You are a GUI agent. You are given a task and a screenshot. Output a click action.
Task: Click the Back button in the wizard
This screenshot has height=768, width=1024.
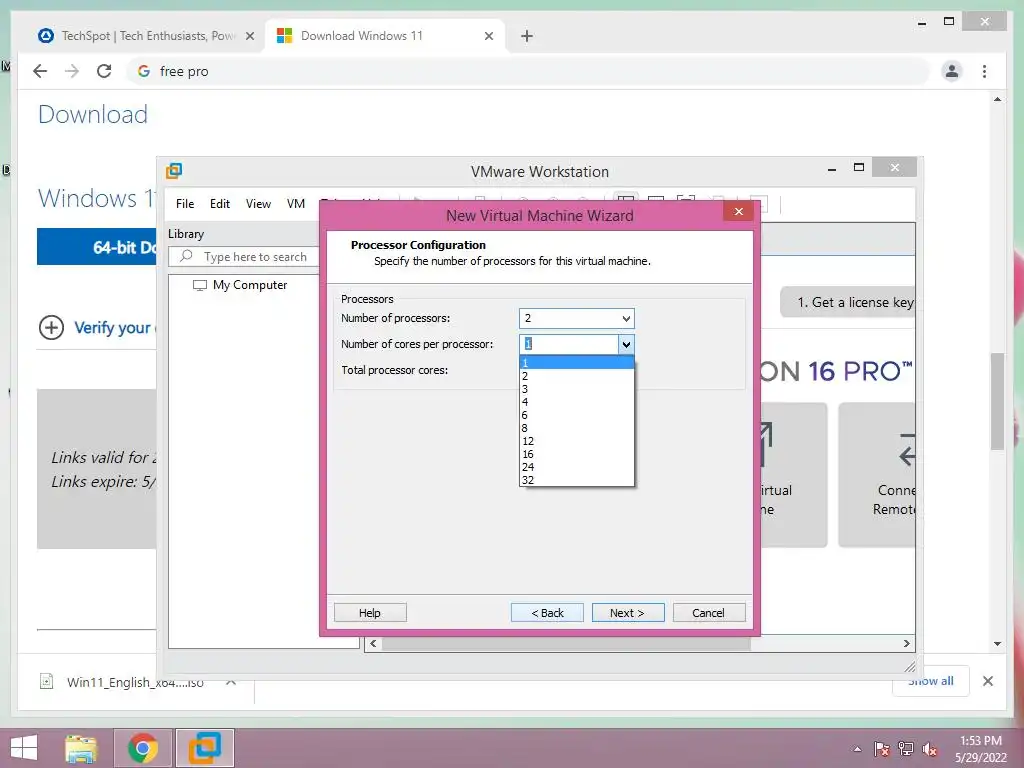click(547, 613)
